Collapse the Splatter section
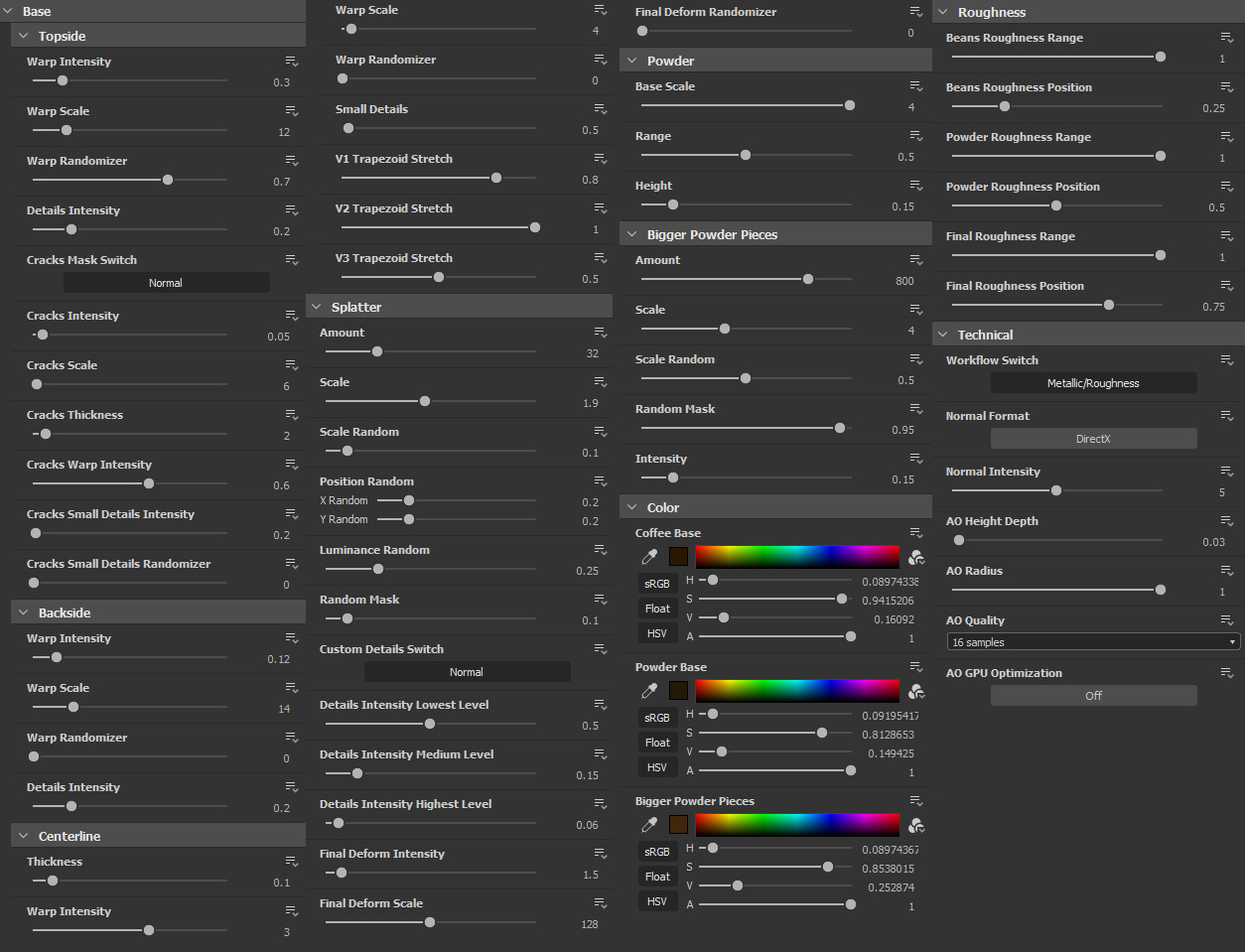 pyautogui.click(x=317, y=307)
